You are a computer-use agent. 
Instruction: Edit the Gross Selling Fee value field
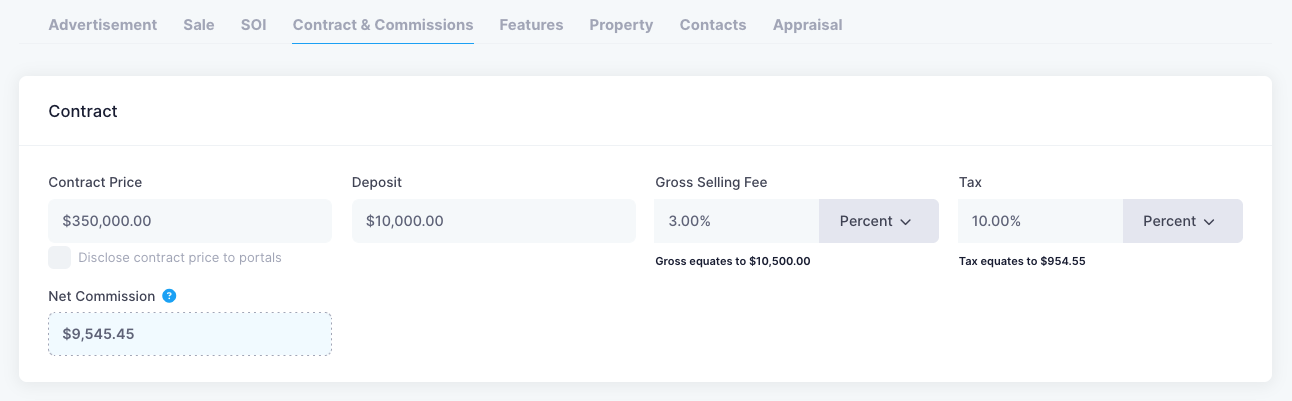[736, 221]
